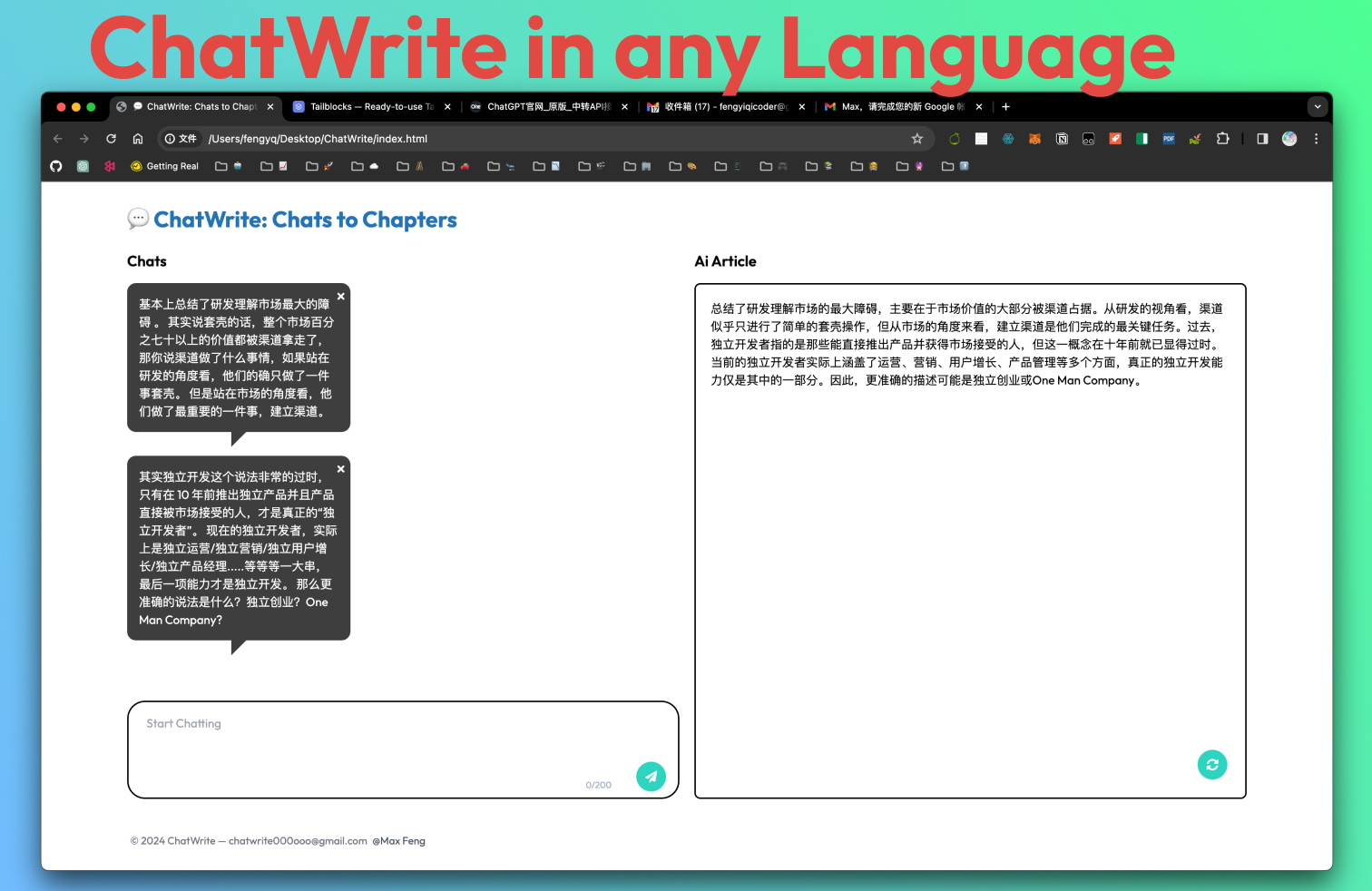Click the @Max Feng link
Viewport: 1372px width, 891px height.
click(x=398, y=841)
